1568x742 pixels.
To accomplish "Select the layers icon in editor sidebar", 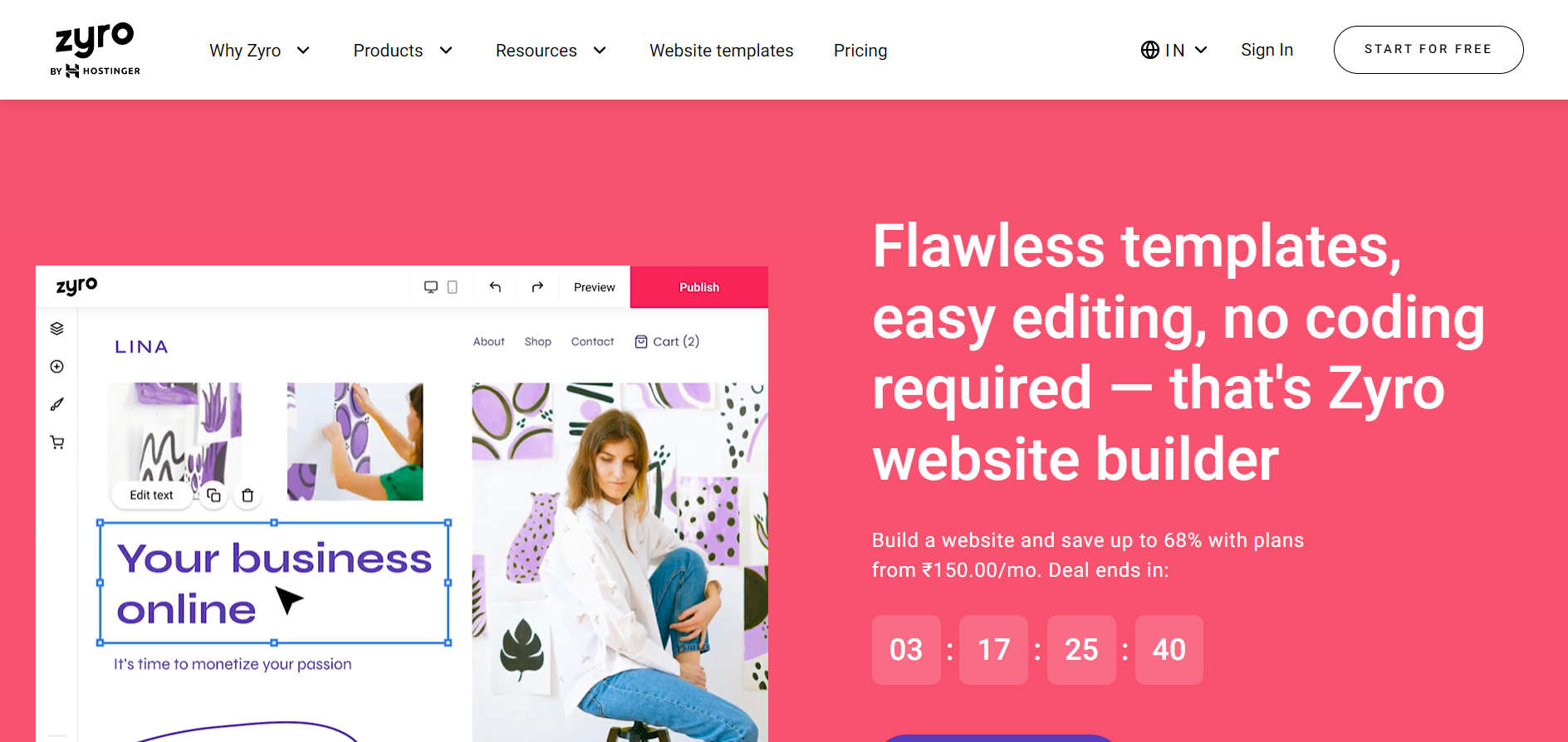I will 56,329.
